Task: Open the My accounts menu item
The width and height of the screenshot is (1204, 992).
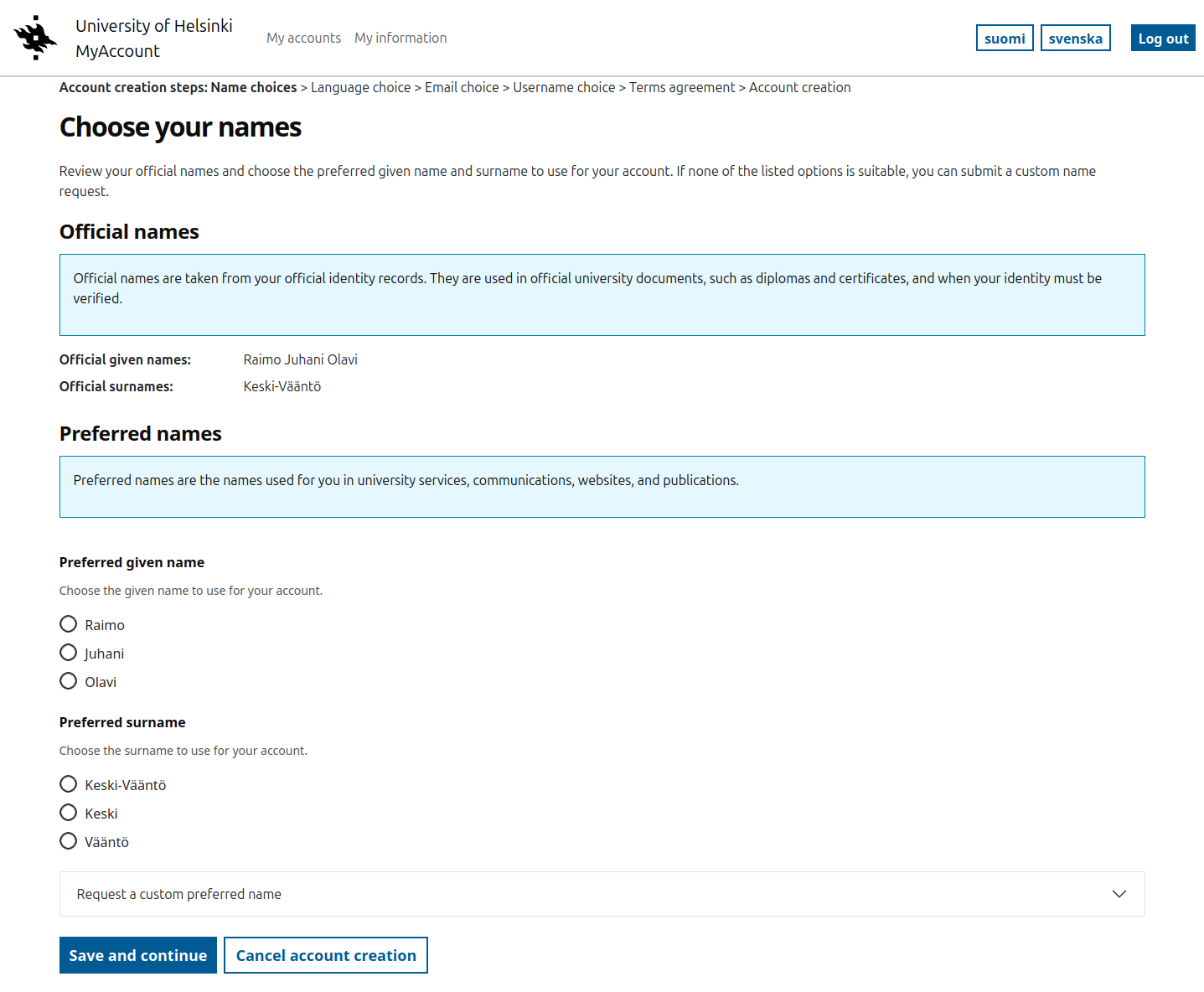Action: pos(303,38)
